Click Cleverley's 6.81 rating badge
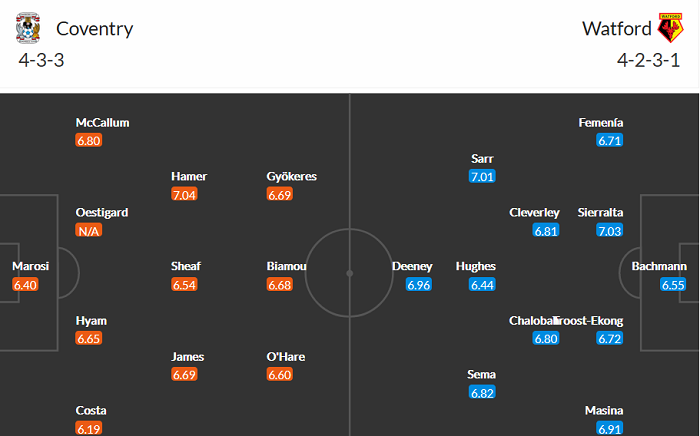This screenshot has width=700, height=436. 545,231
